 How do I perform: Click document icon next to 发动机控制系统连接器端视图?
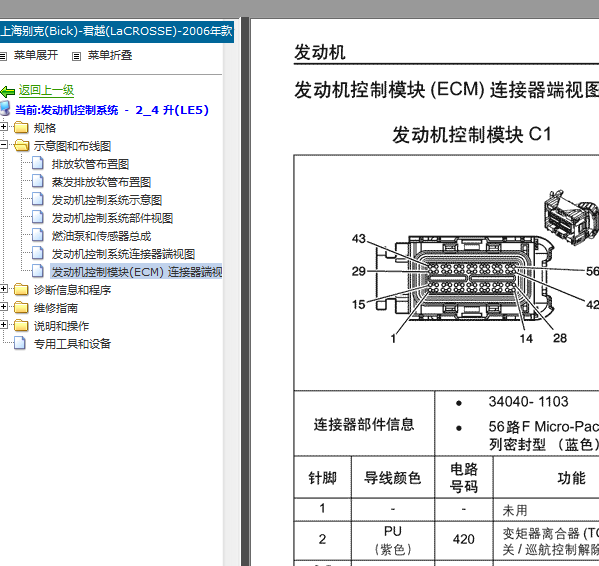point(38,253)
